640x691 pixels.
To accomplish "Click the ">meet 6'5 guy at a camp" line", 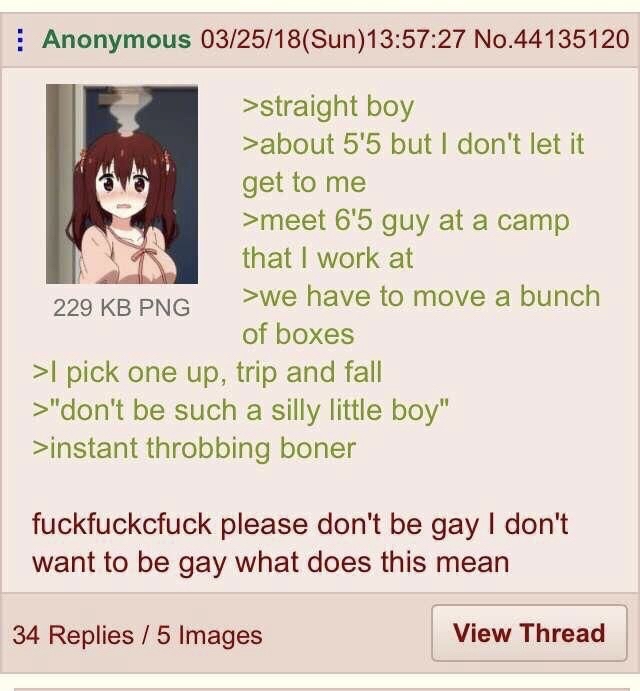I will [406, 221].
